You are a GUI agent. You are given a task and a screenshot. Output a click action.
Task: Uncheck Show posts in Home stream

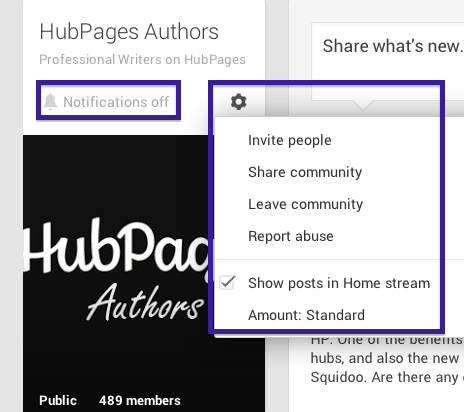tap(228, 283)
